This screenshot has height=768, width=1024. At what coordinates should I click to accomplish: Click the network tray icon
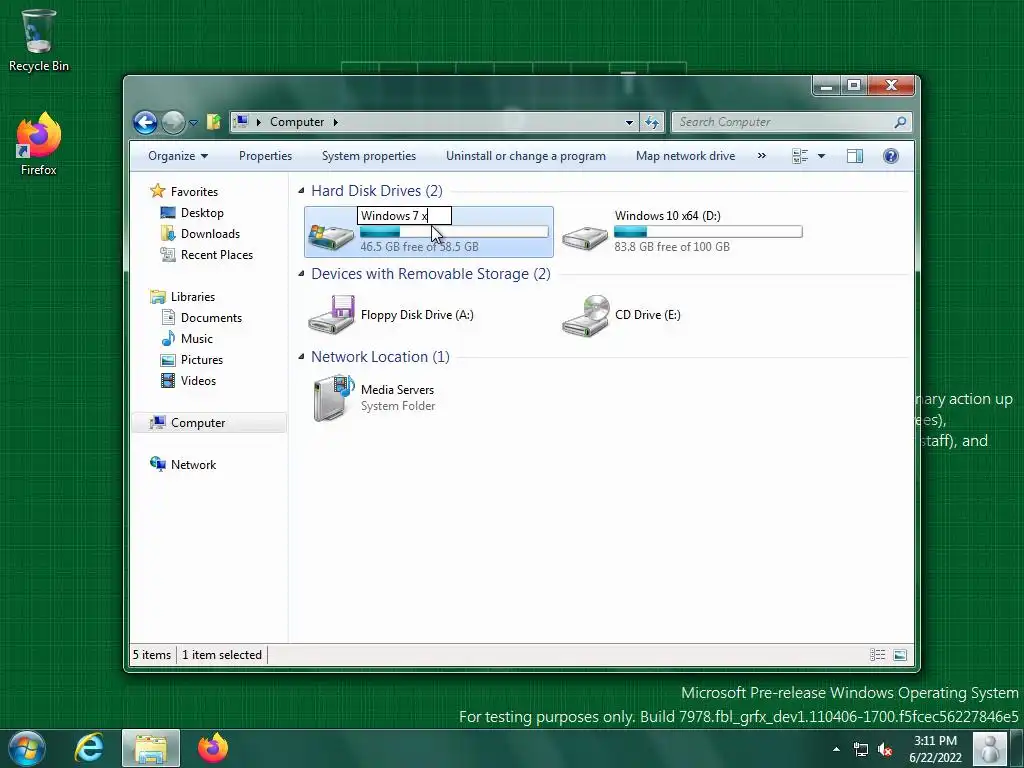coord(861,749)
